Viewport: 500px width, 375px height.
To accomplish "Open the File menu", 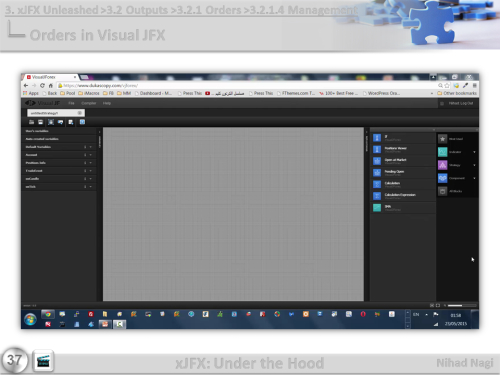I will pyautogui.click(x=71, y=103).
